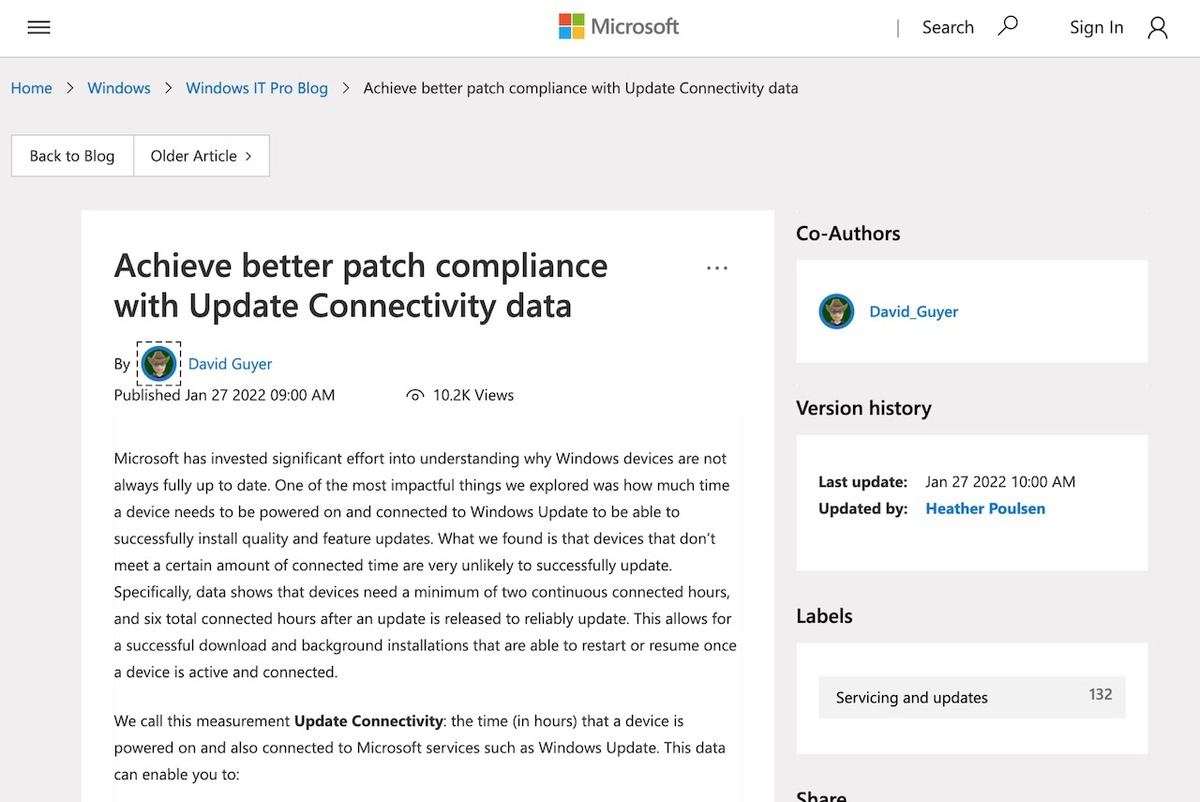This screenshot has width=1200, height=802.
Task: Click the Last update date value
Action: pos(1000,482)
